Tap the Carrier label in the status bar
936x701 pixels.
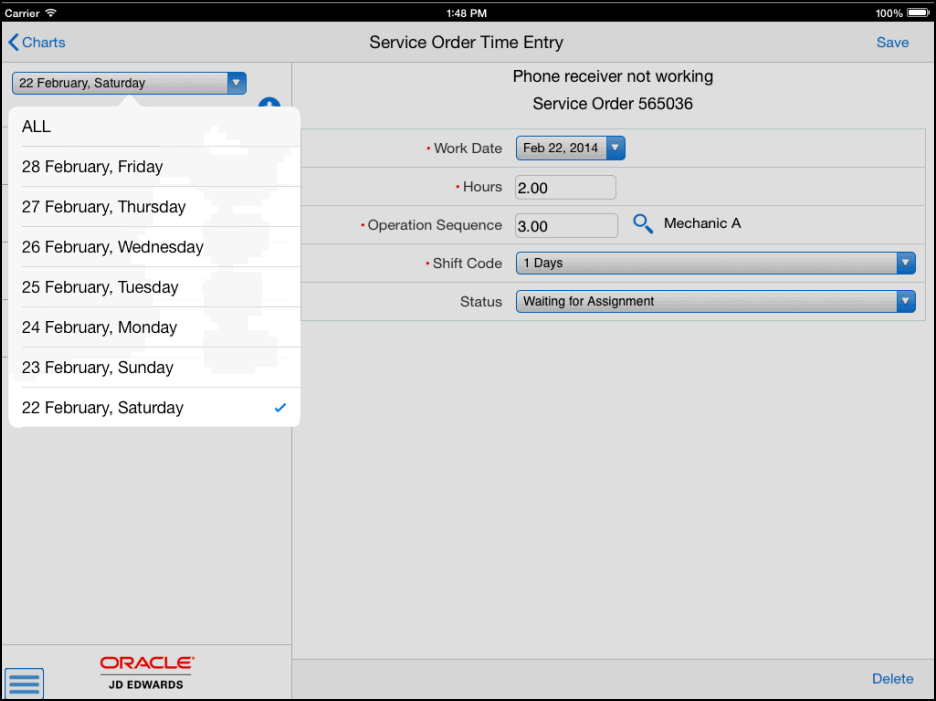point(22,13)
